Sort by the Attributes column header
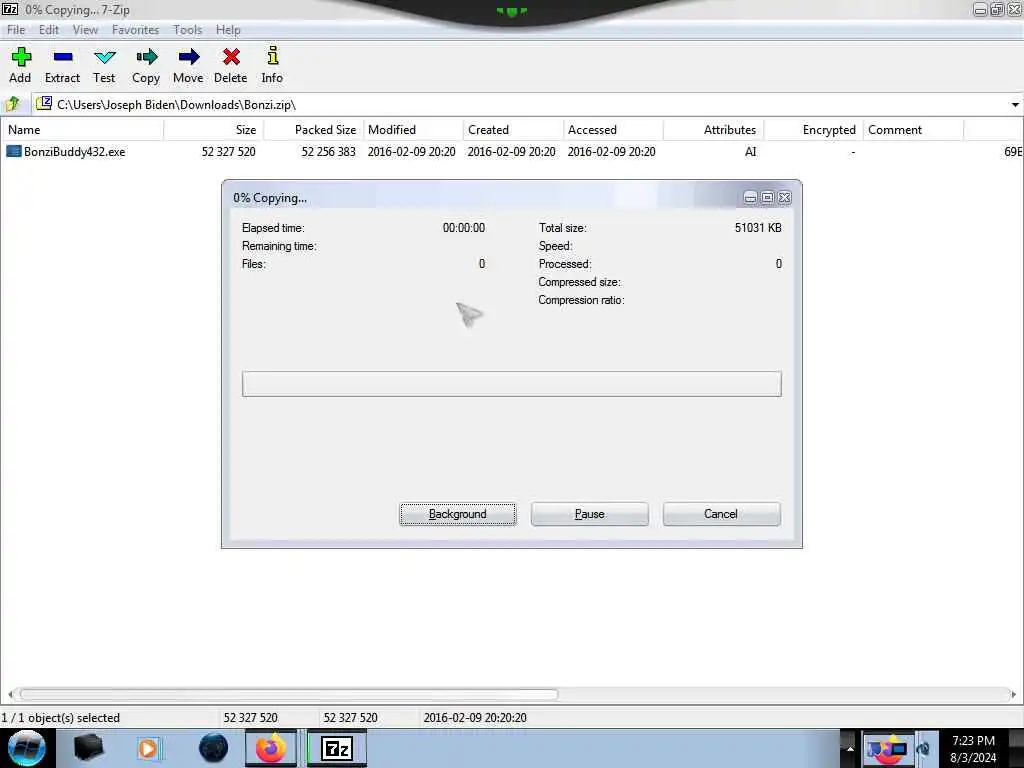The width and height of the screenshot is (1024, 768). coord(713,130)
